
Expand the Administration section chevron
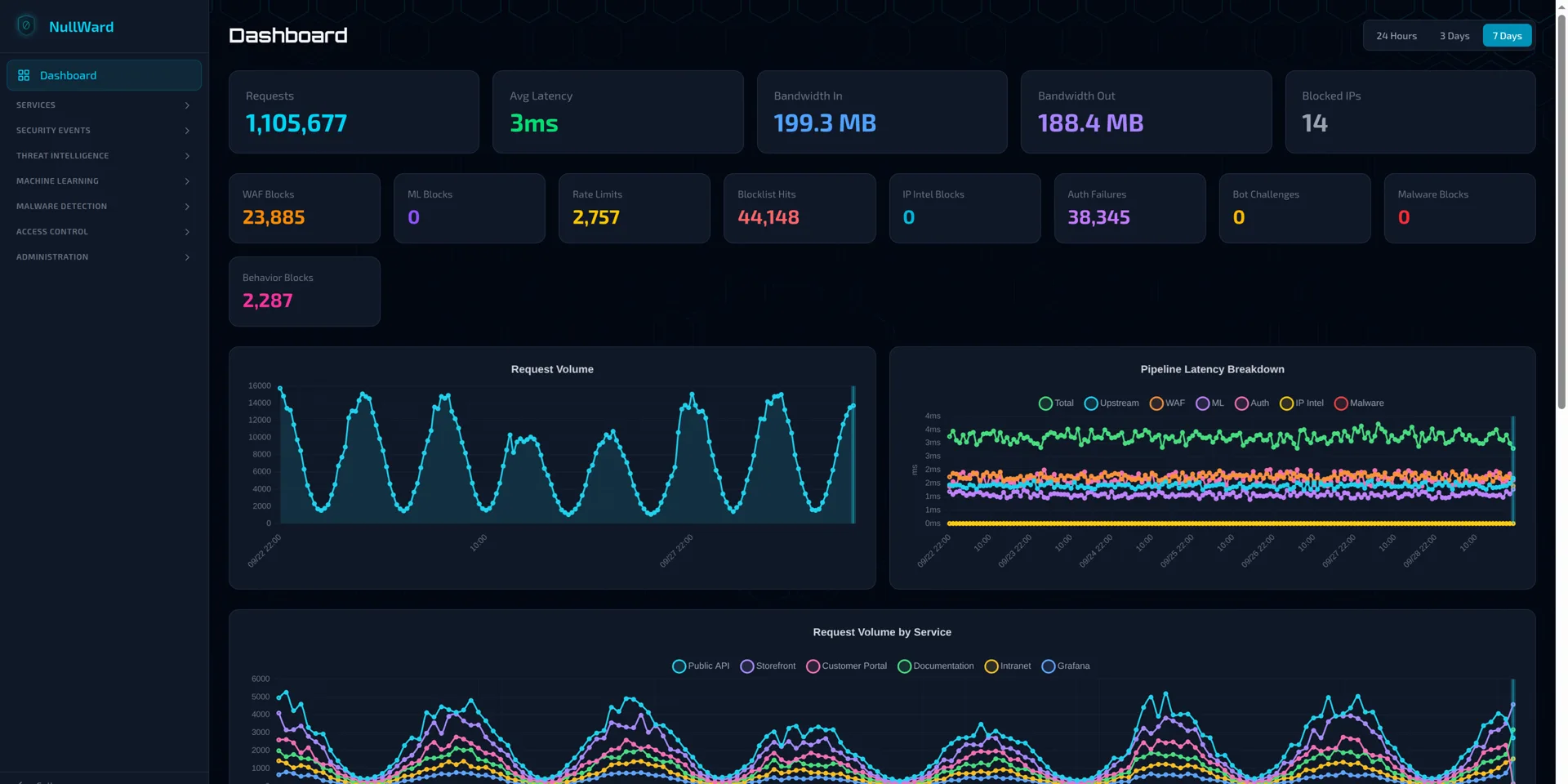[x=187, y=257]
